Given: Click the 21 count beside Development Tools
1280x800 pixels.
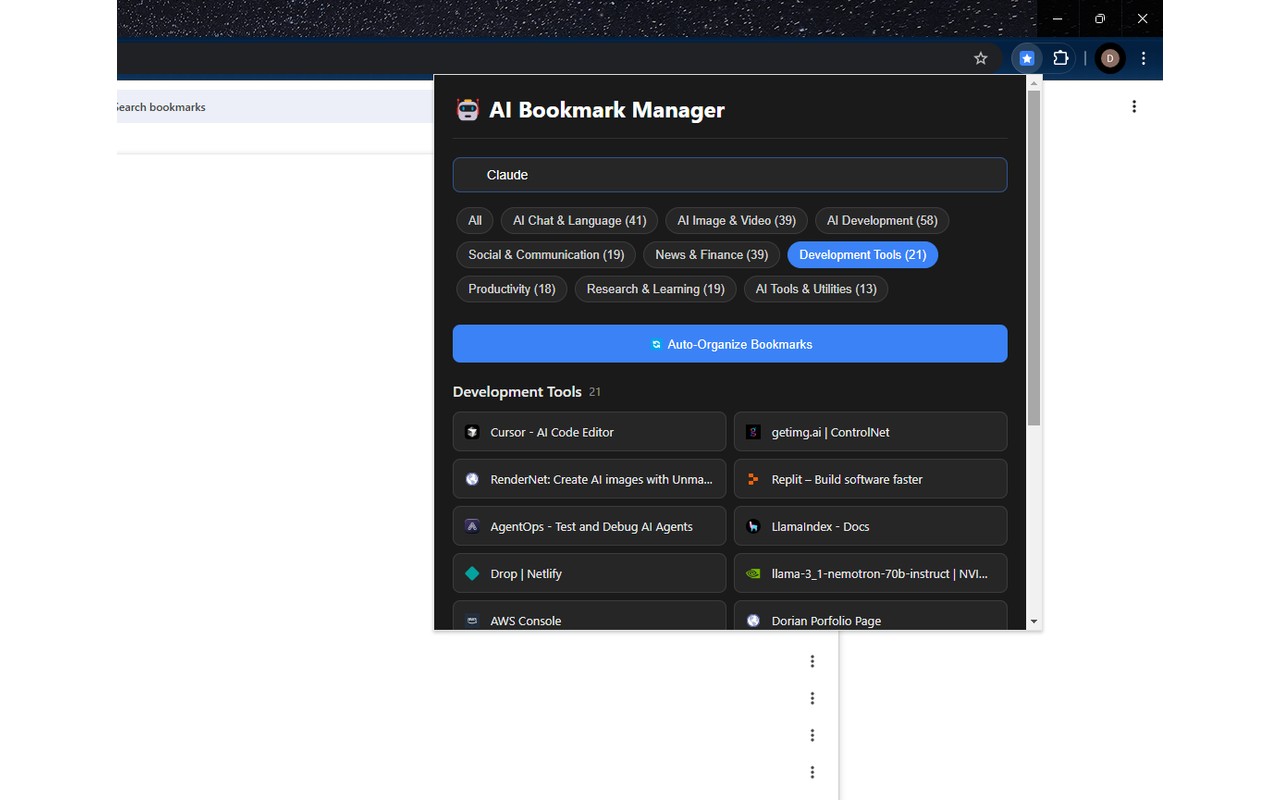Looking at the screenshot, I should point(595,392).
